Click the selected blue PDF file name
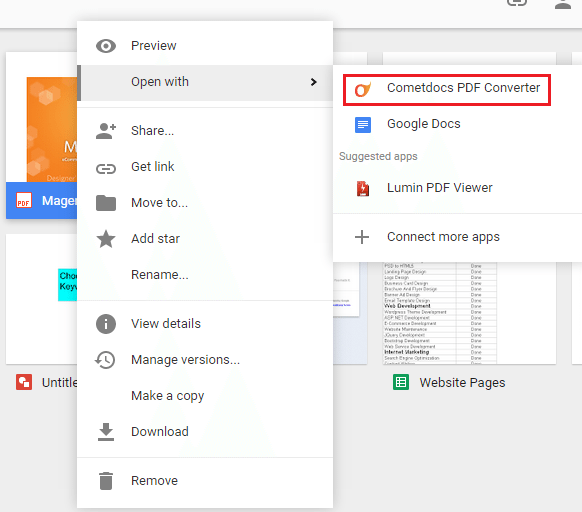The image size is (582, 512). tap(59, 201)
